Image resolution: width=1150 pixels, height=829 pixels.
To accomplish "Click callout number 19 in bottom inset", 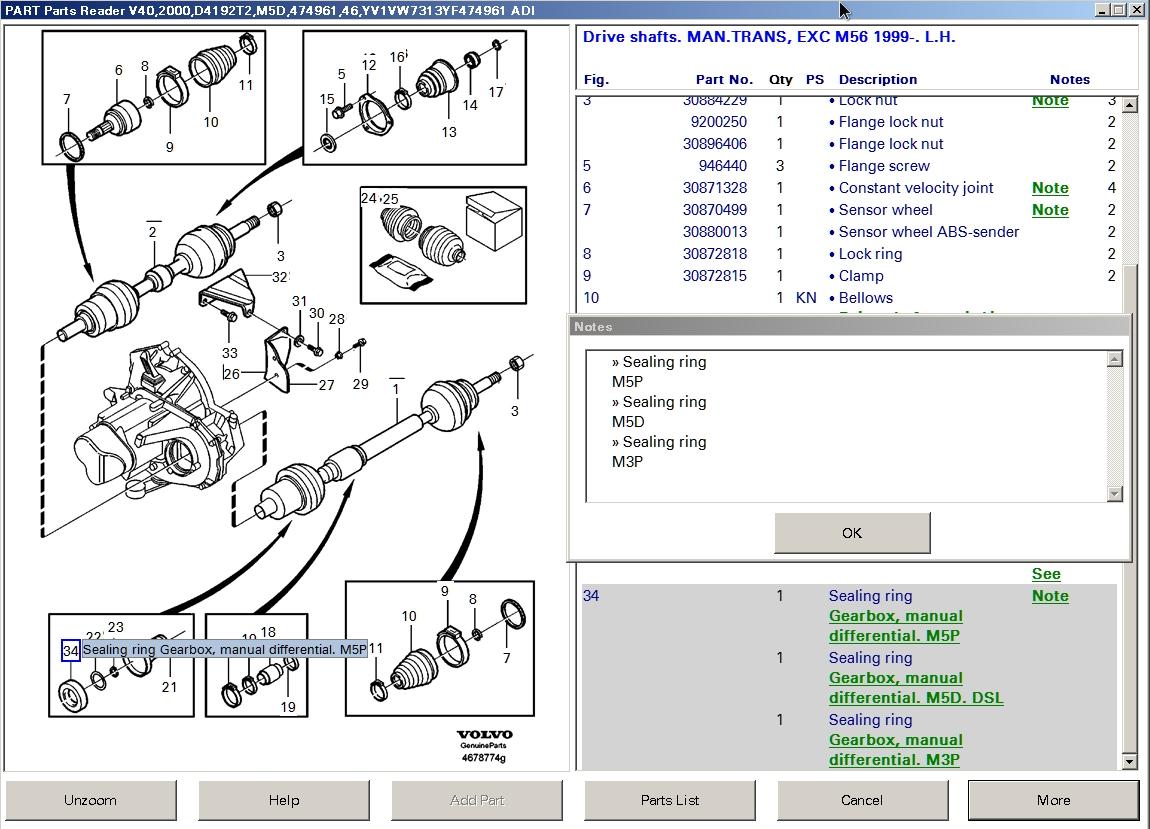I will (x=288, y=707).
